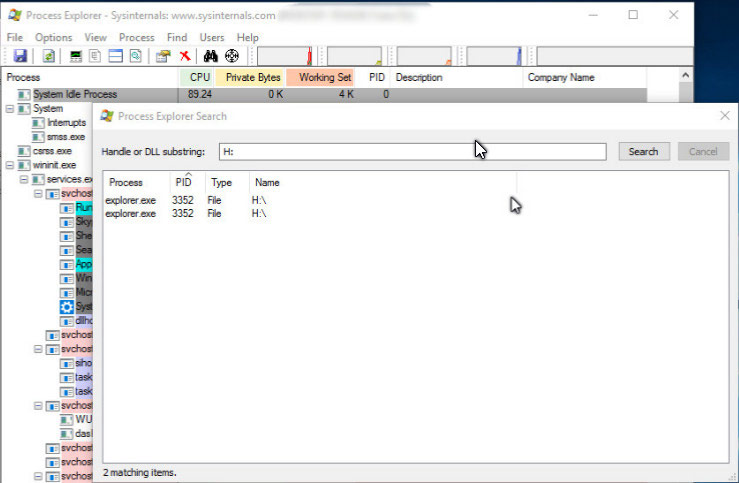This screenshot has height=483, width=739.
Task: Click the Process Explorer icon in the main title bar
Action: click(x=15, y=15)
